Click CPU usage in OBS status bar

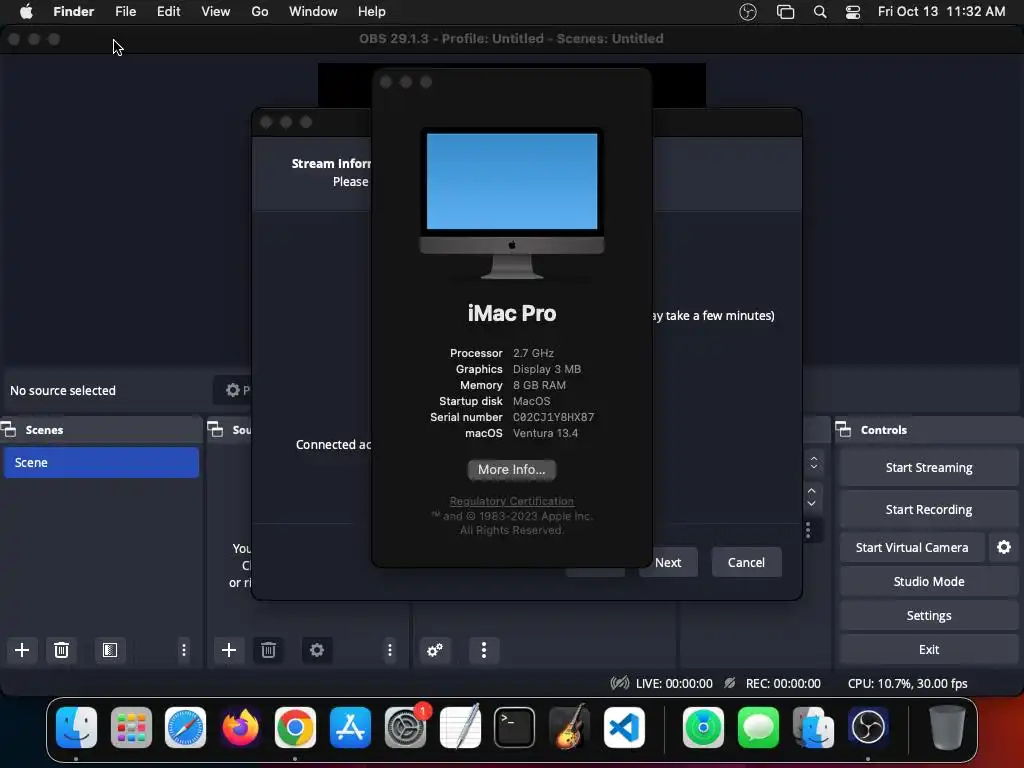pos(907,683)
